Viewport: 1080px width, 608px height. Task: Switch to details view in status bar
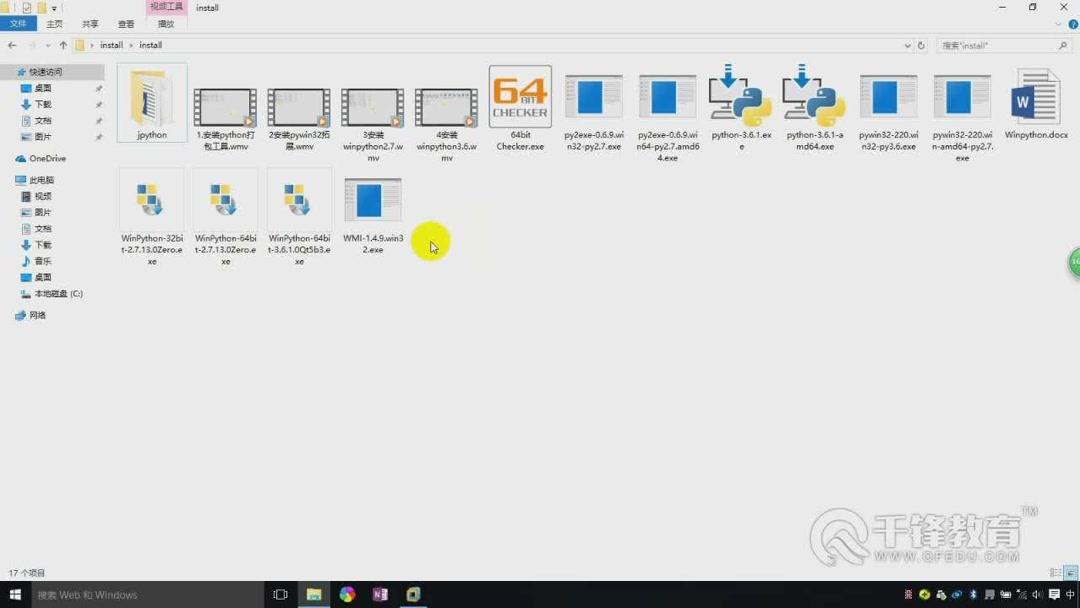click(x=1053, y=572)
